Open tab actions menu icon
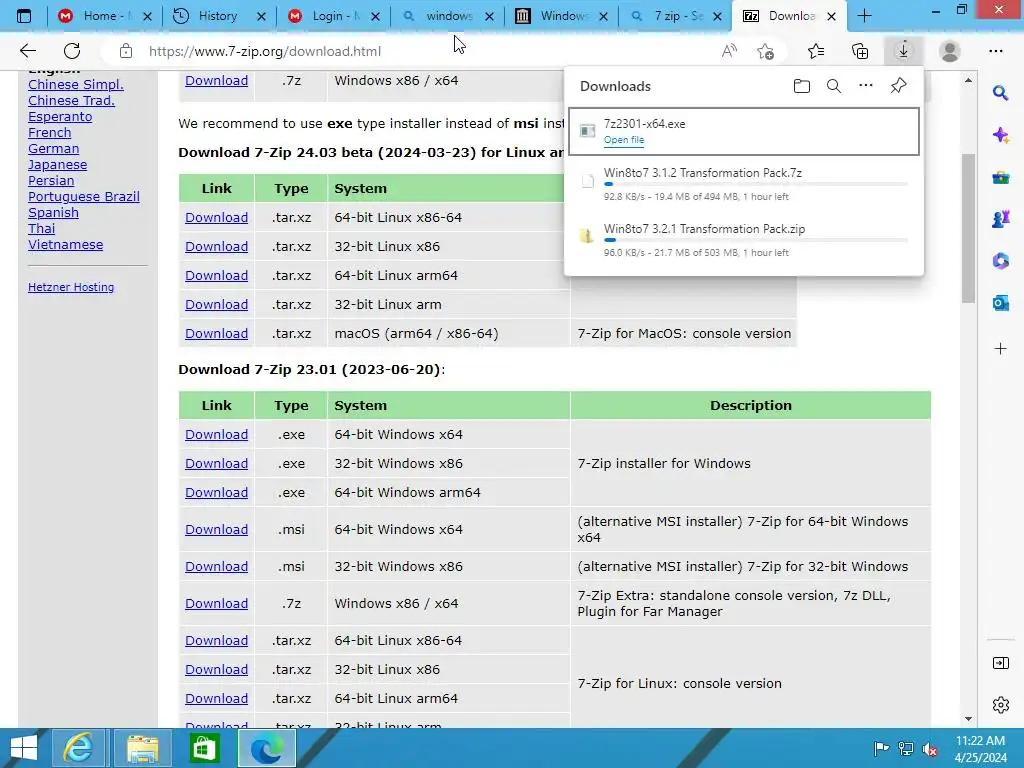 pyautogui.click(x=24, y=16)
